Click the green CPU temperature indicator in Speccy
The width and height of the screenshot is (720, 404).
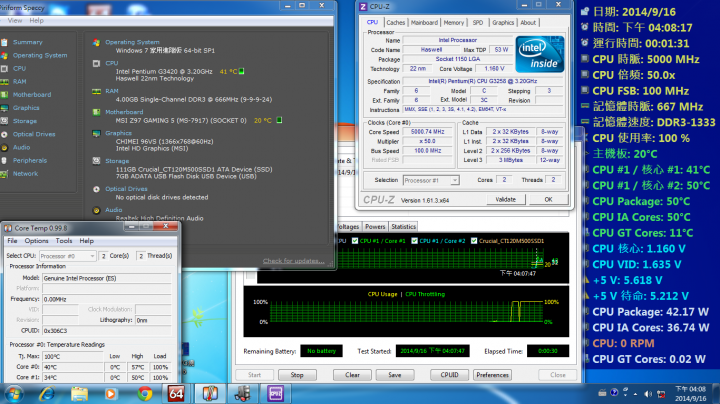pos(242,71)
